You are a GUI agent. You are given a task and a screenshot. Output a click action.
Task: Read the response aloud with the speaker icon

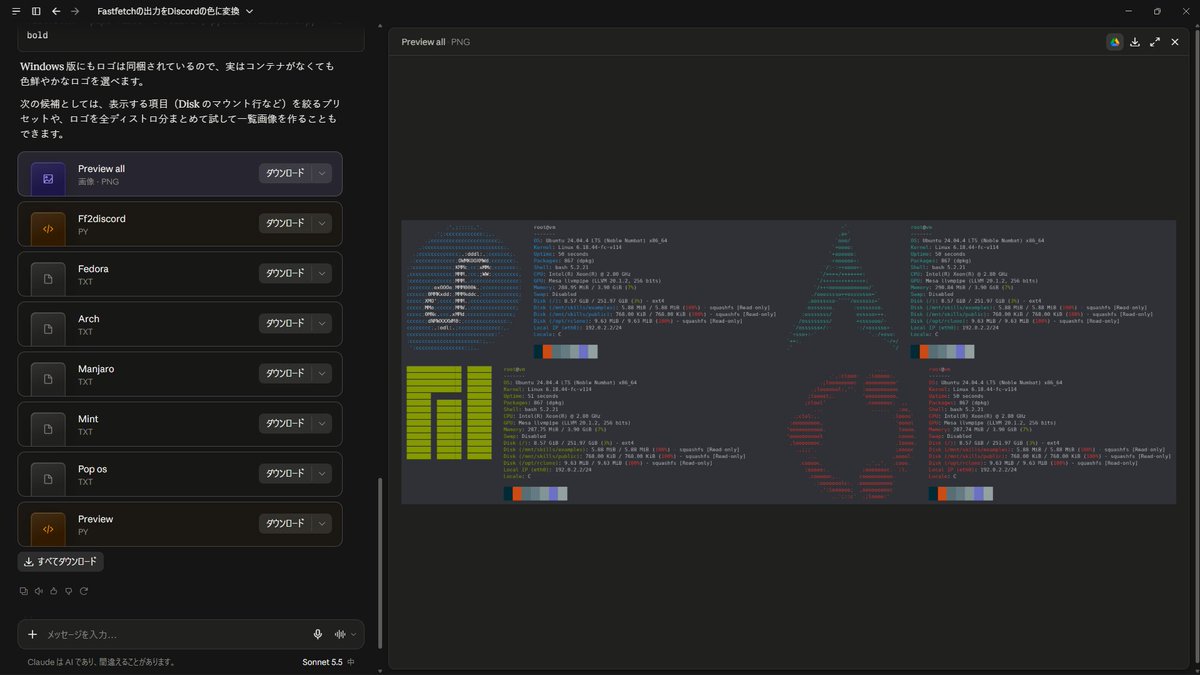[x=39, y=591]
